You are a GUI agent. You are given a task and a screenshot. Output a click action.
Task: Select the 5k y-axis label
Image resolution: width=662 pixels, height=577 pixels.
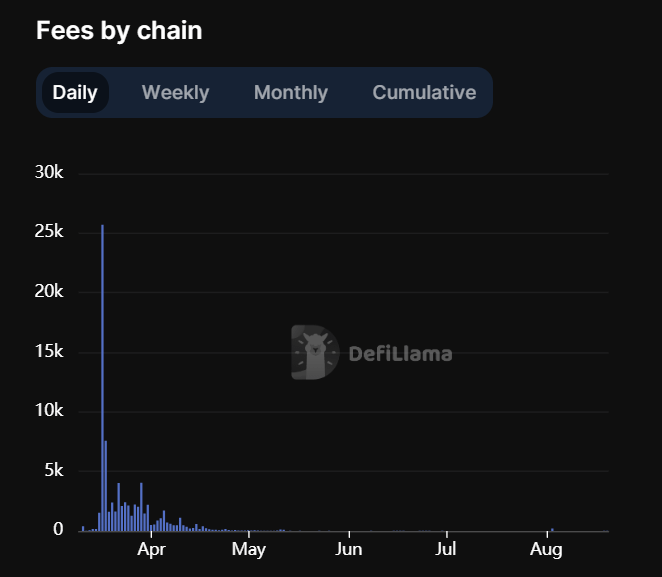53,470
